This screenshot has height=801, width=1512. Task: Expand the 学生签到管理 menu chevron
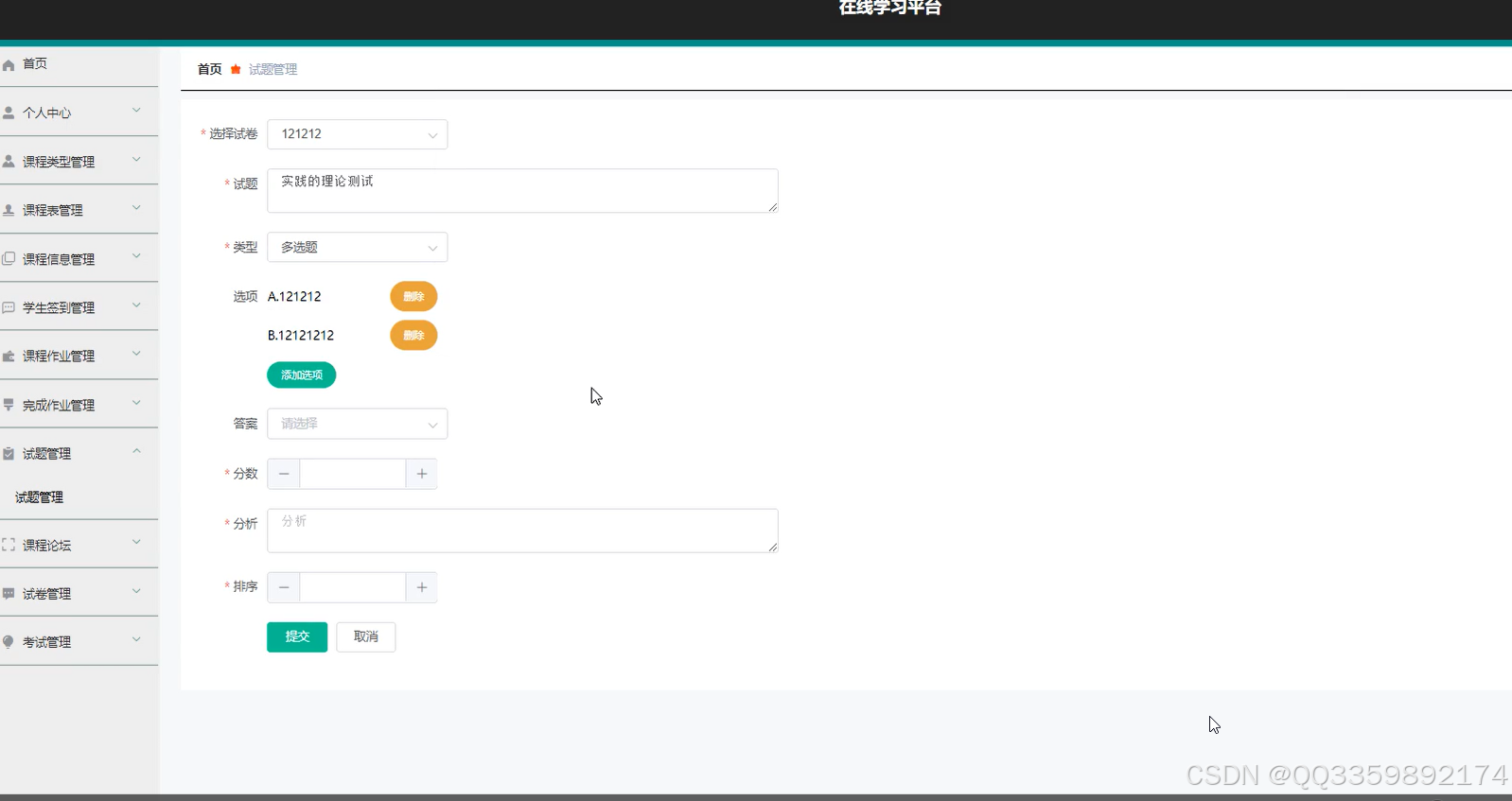coord(136,305)
